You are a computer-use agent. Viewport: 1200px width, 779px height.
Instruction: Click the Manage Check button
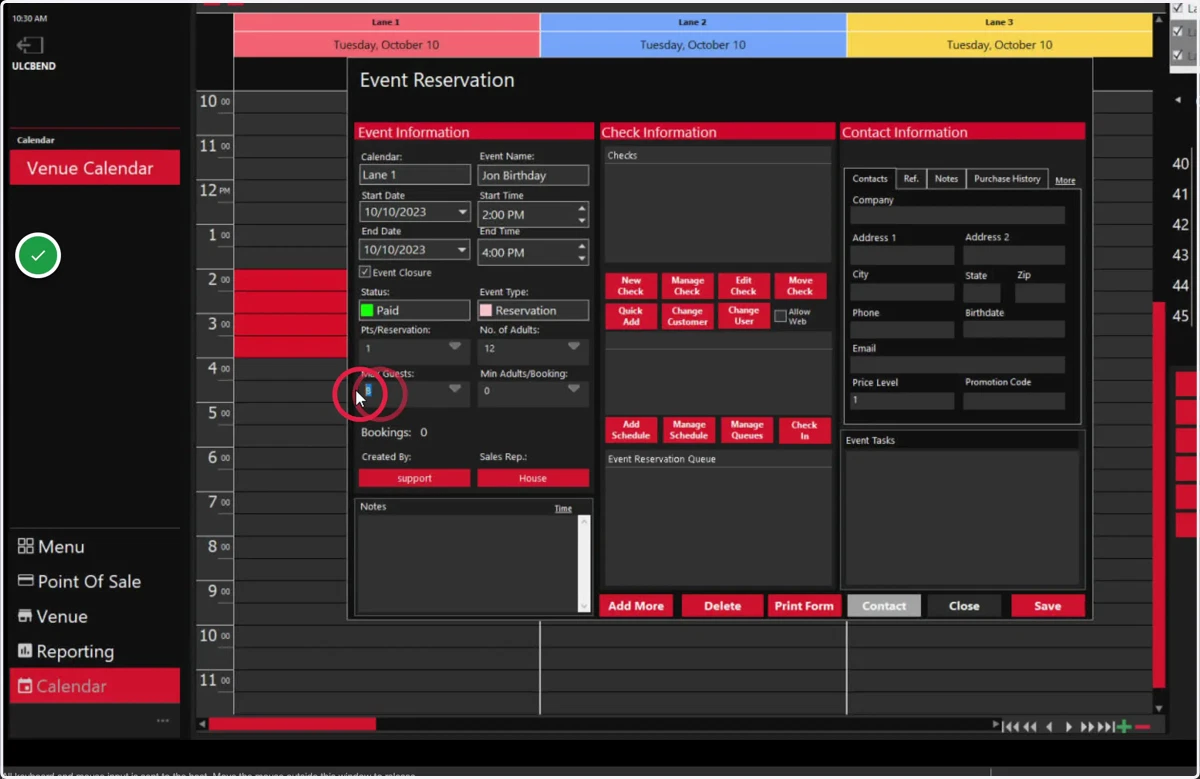coord(687,286)
